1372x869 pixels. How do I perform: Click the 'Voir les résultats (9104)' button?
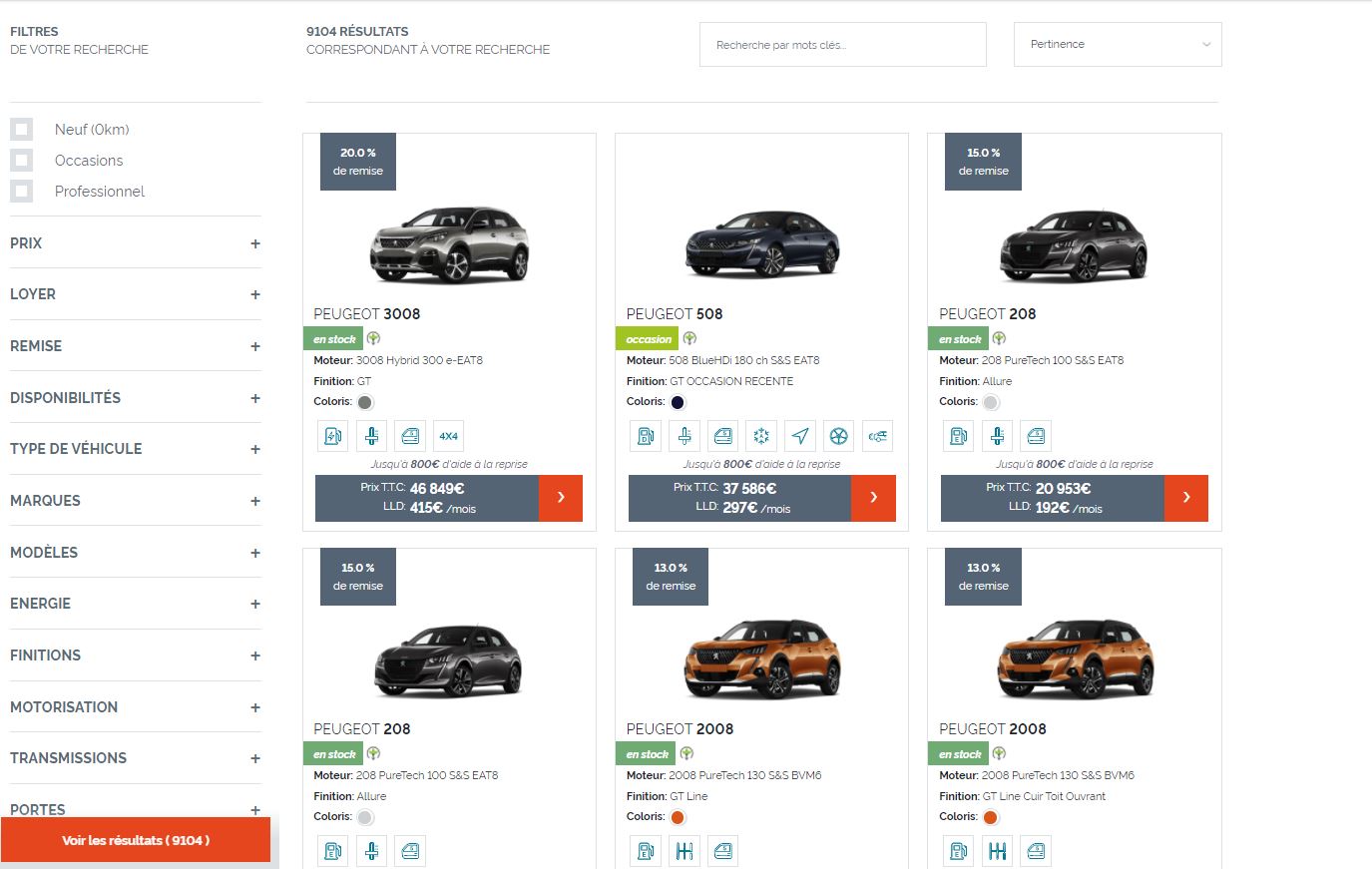click(136, 840)
